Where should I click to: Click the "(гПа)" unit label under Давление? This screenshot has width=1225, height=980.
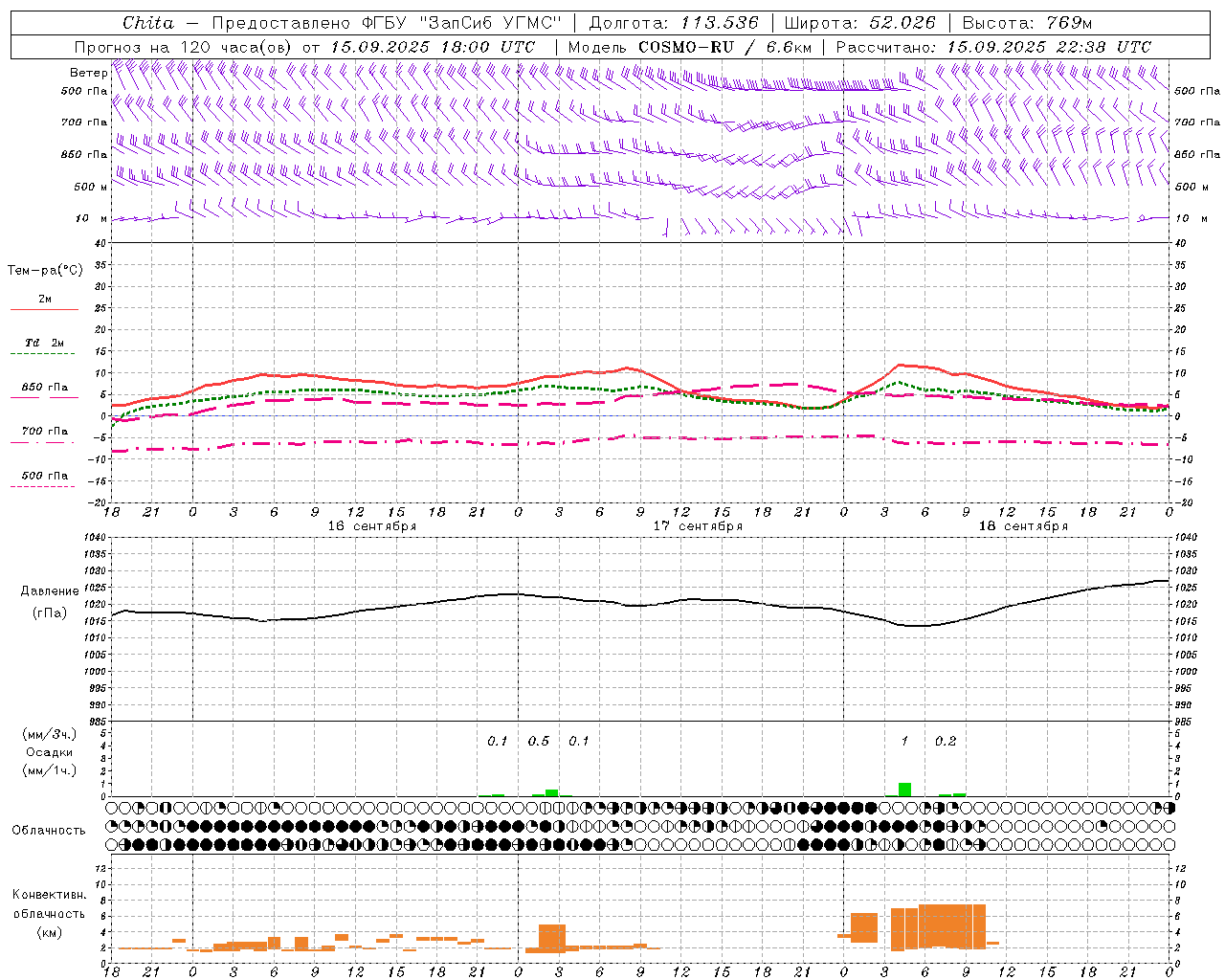[50, 613]
